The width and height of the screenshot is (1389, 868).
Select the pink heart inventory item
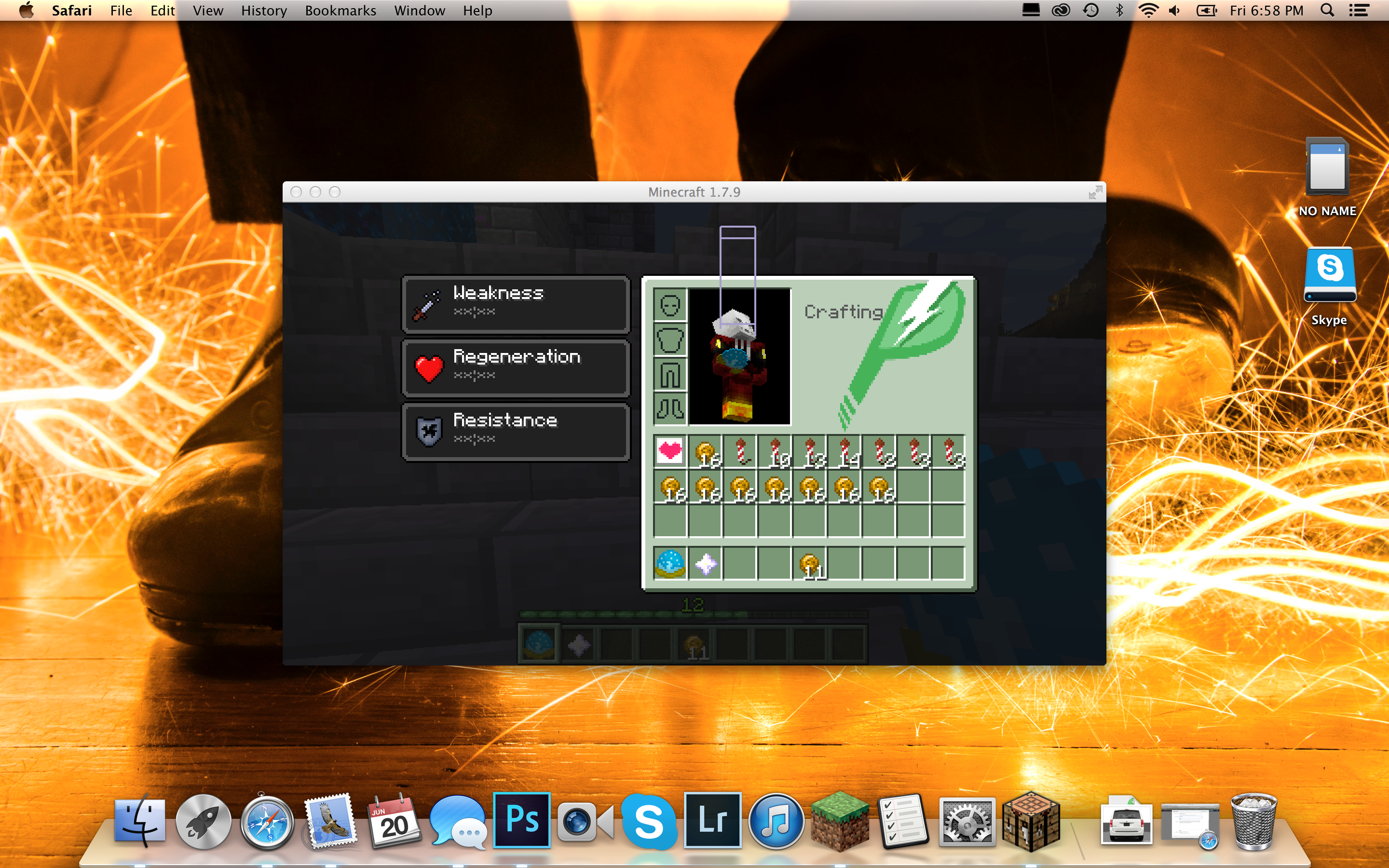click(670, 451)
